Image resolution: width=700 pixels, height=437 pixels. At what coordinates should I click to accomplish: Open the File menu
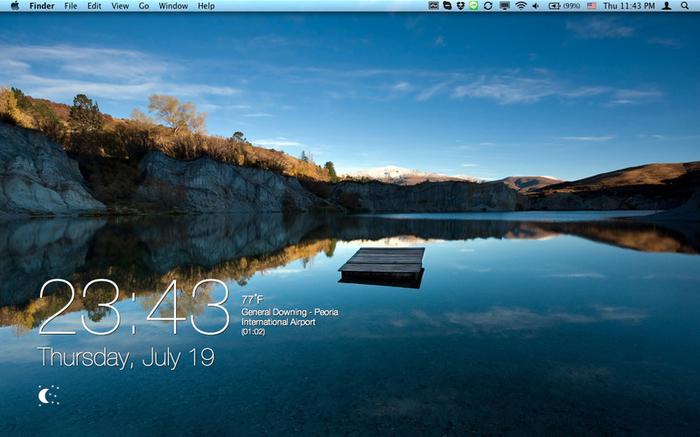tap(71, 6)
